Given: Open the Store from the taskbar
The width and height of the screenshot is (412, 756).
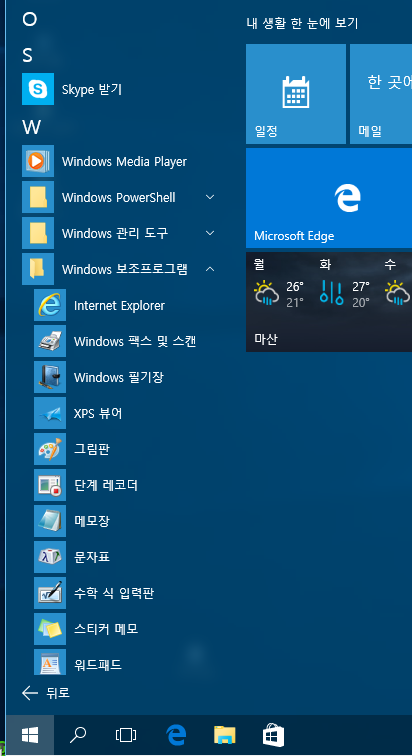Looking at the screenshot, I should 273,735.
